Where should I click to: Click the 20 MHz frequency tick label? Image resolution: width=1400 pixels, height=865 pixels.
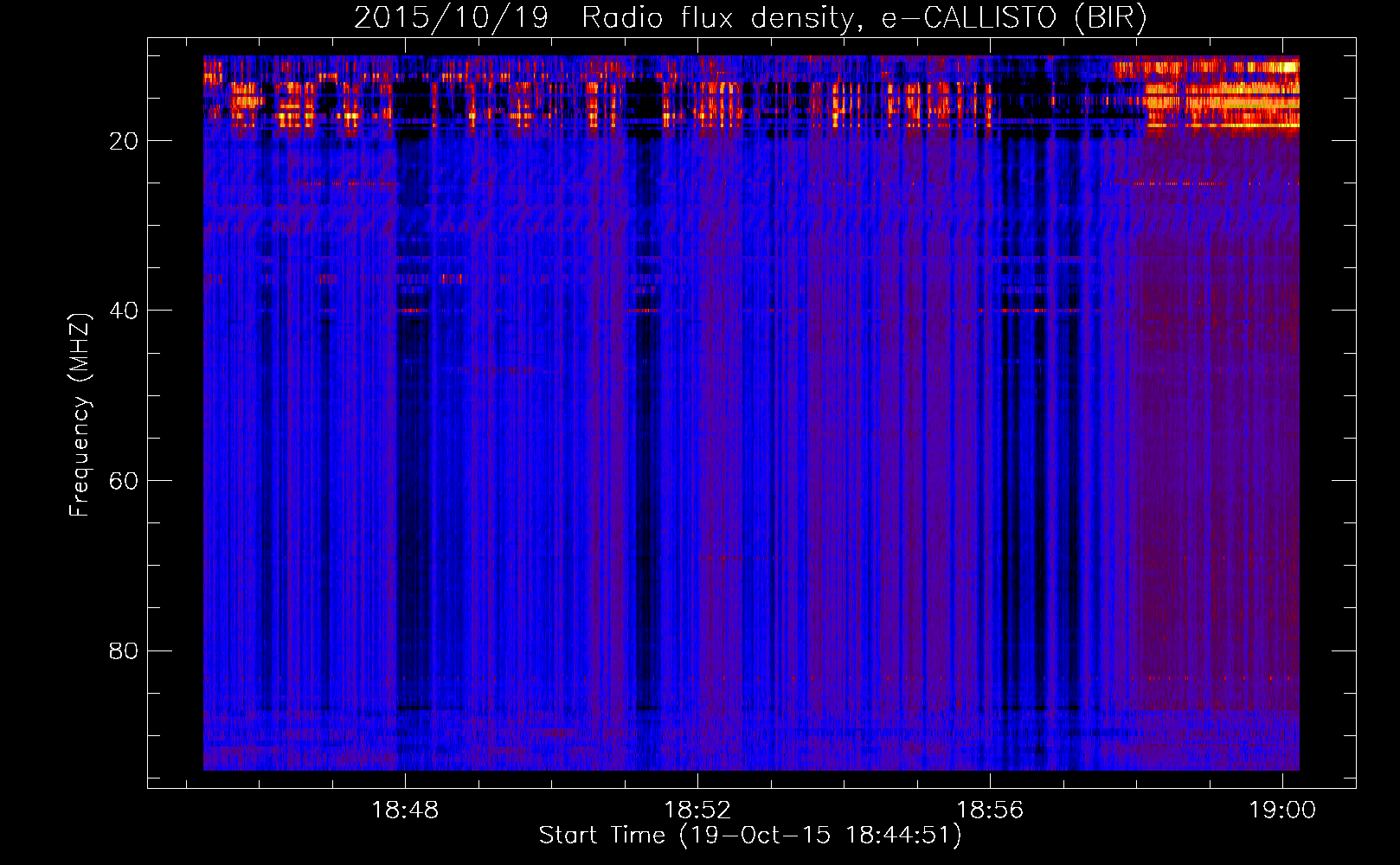tap(124, 141)
